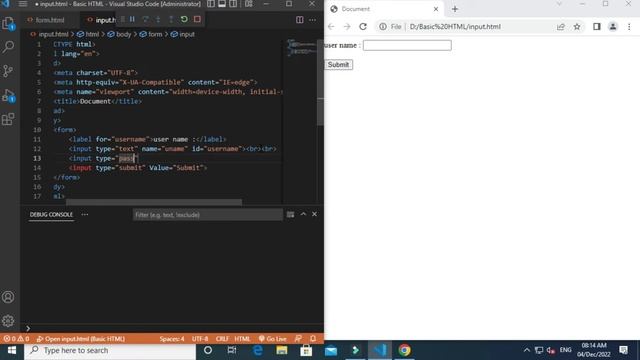Viewport: 640px width, 360px height.
Task: Change language mode HTML in the status bar
Action: coord(242,339)
